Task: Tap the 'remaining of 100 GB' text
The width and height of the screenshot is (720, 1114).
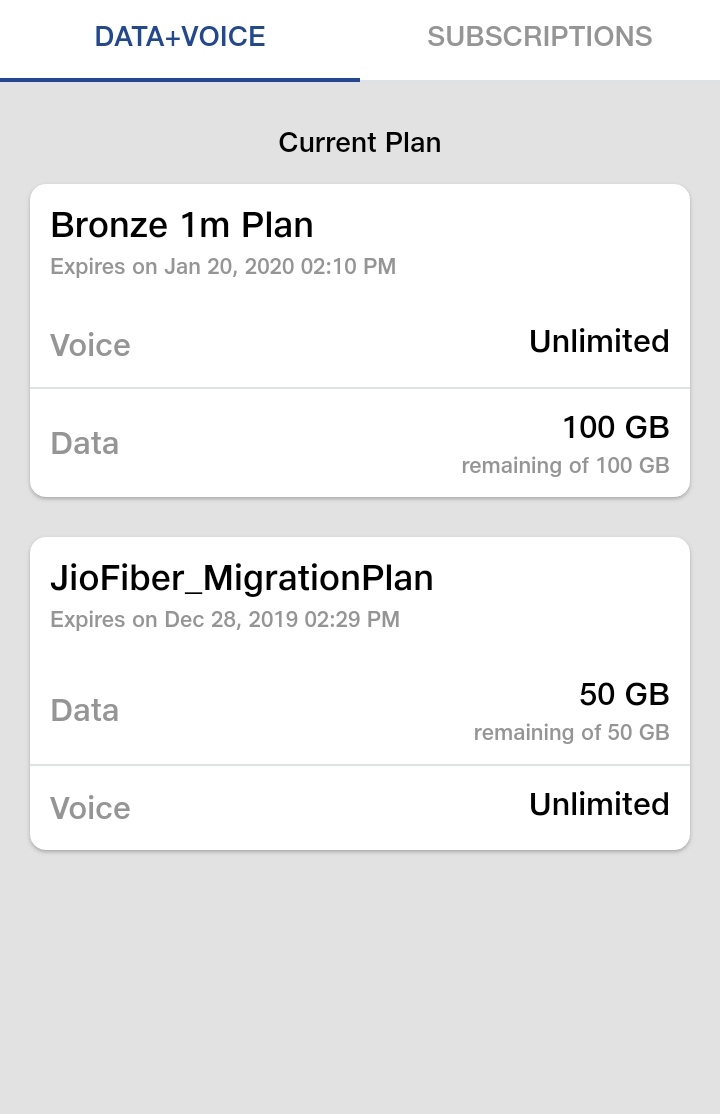Action: (565, 466)
